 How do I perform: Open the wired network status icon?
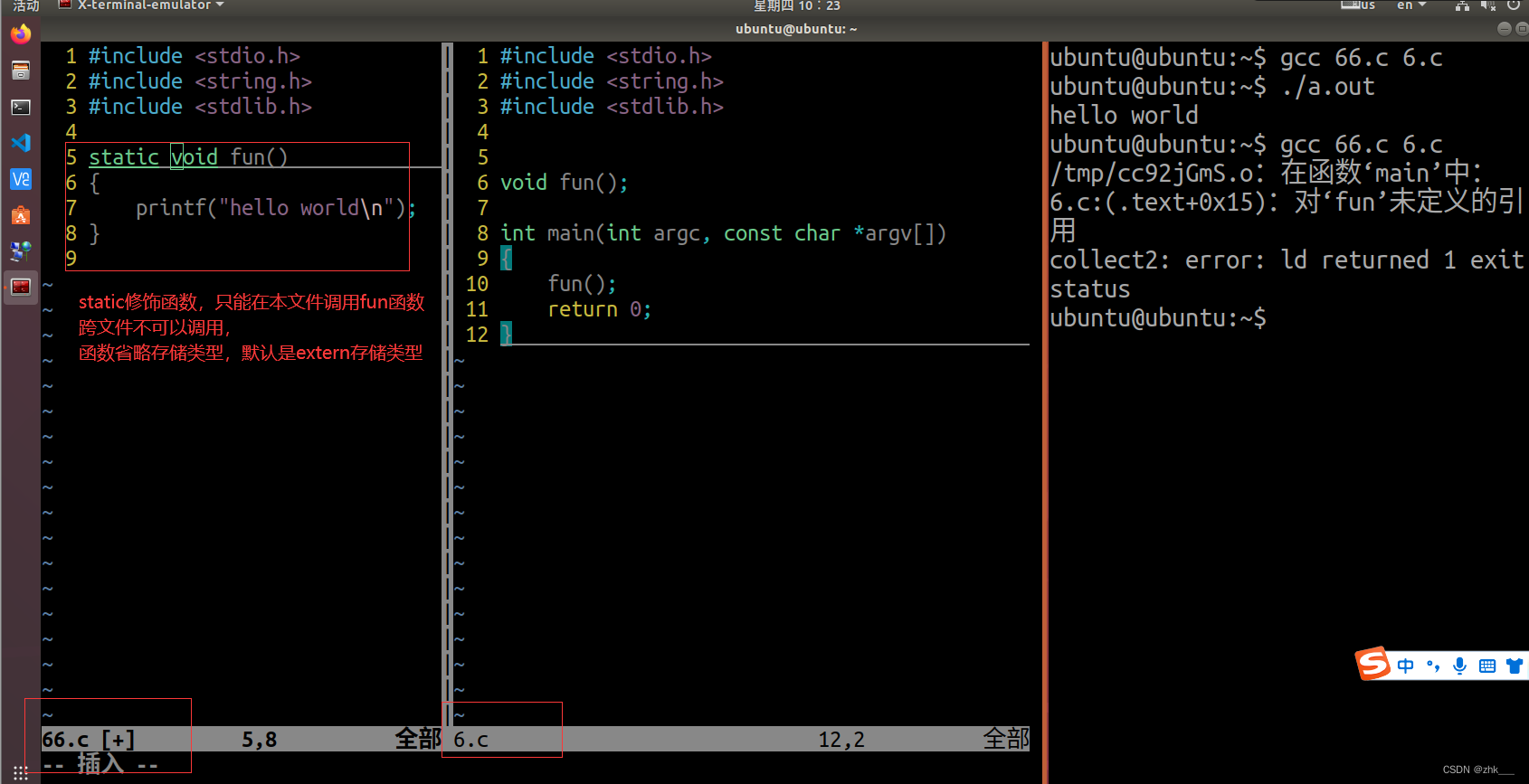coord(1462,5)
